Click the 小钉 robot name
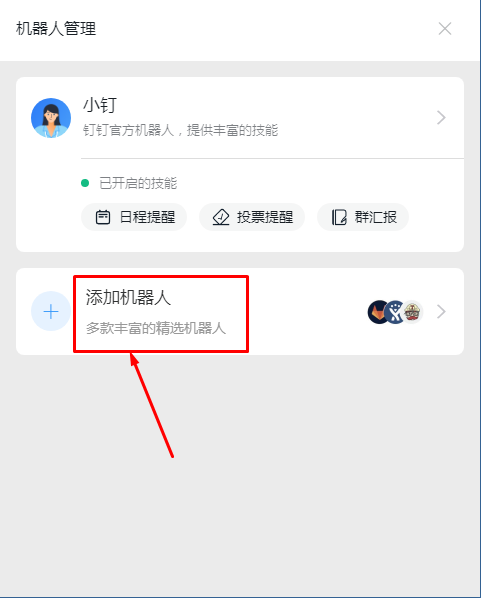481x598 pixels. pos(100,105)
